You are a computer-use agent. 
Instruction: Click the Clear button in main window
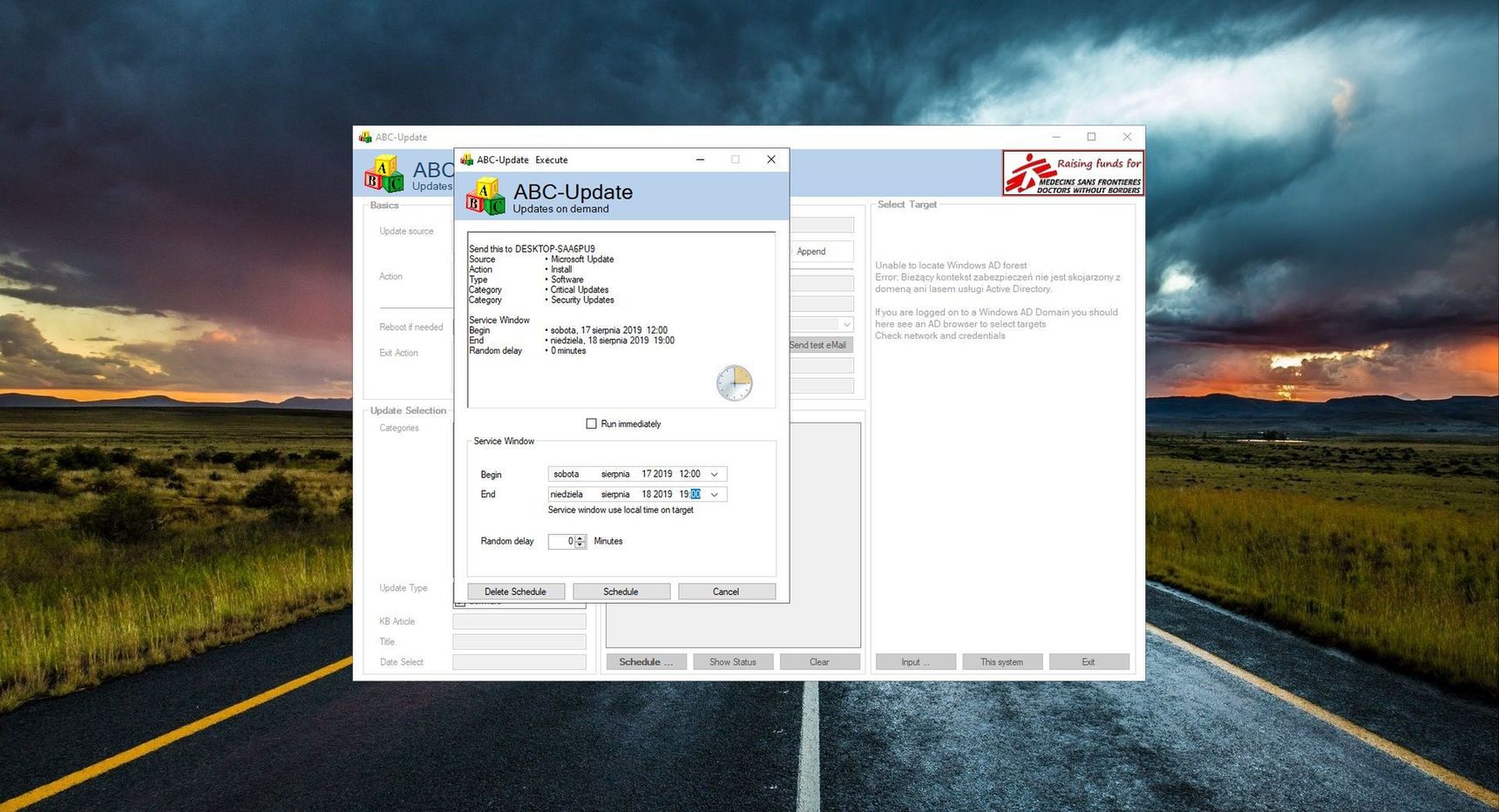(819, 662)
